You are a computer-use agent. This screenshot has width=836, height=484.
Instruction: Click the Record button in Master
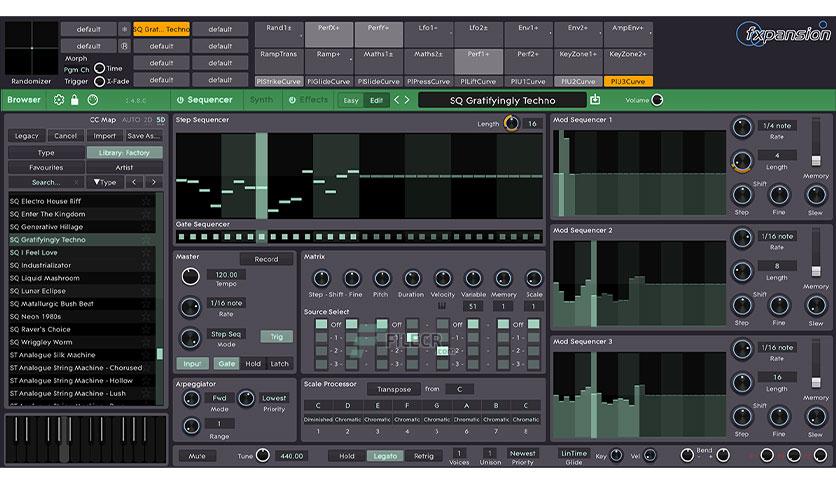[x=266, y=259]
